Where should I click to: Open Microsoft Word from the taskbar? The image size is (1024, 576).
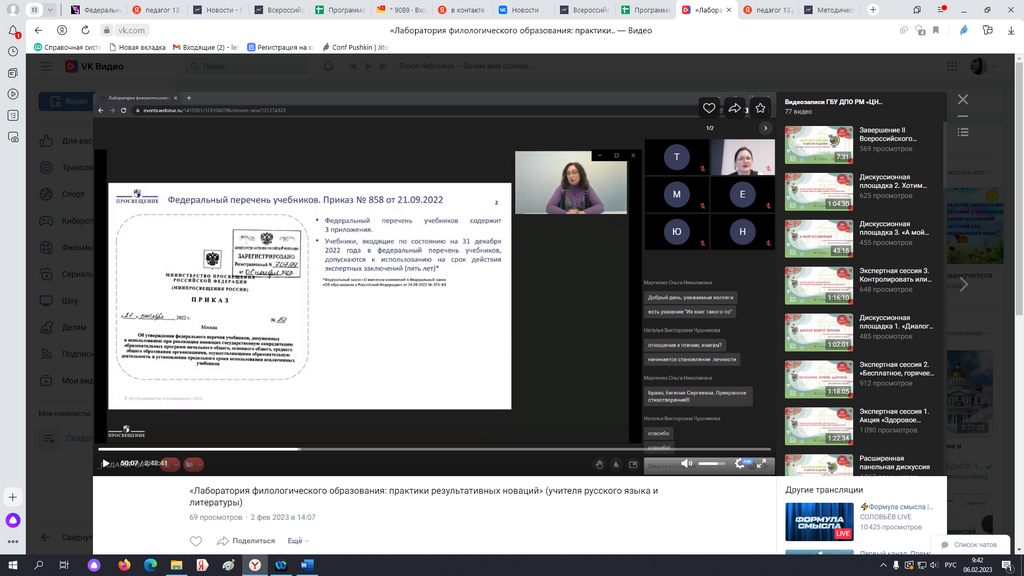pos(307,565)
